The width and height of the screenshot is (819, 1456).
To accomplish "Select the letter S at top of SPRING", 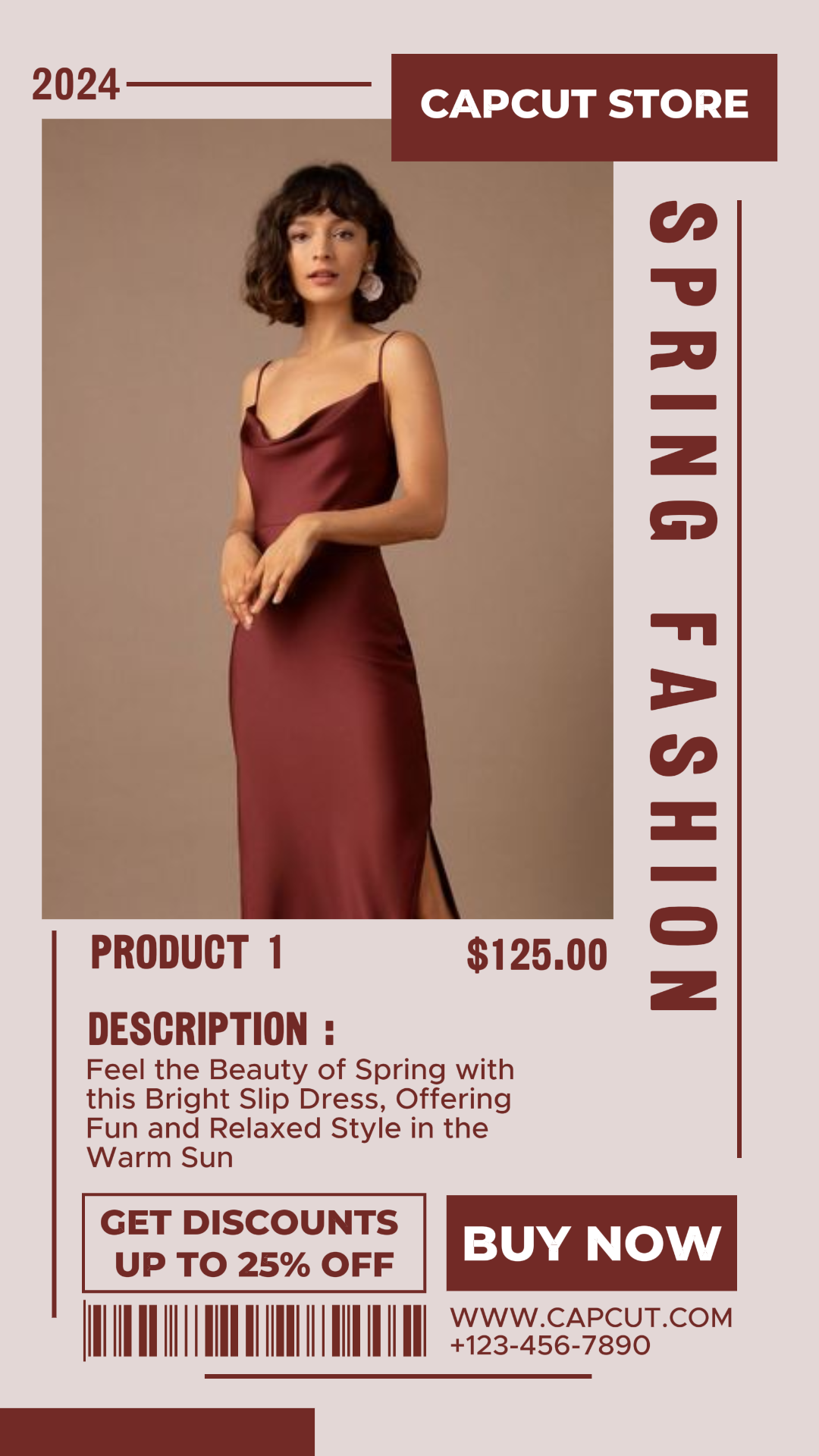I will click(683, 222).
